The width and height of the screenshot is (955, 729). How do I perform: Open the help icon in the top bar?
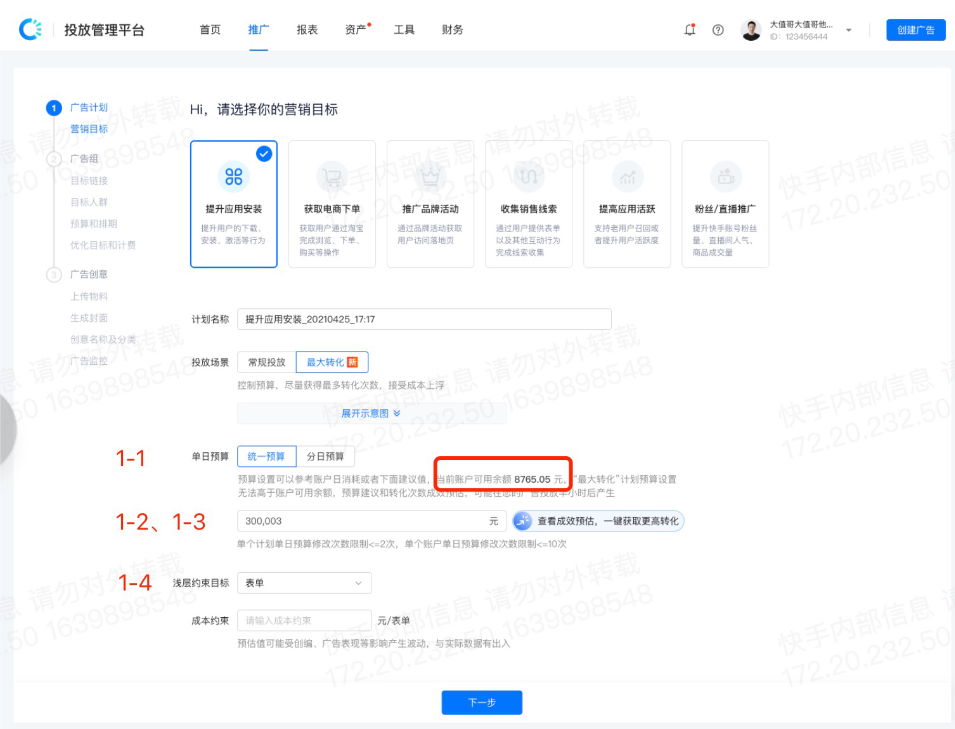coord(718,30)
